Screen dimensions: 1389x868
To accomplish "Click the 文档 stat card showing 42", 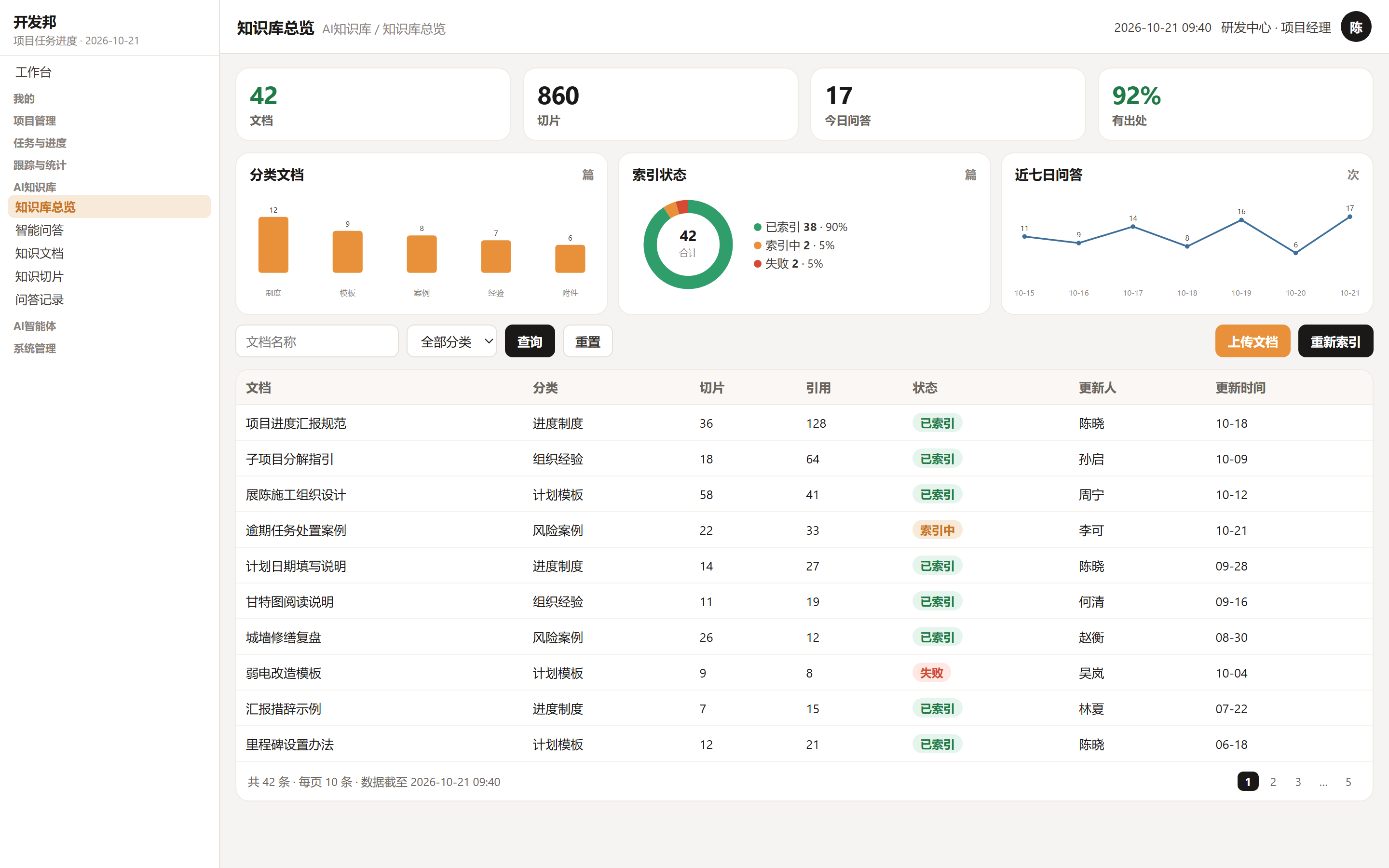I will click(373, 105).
